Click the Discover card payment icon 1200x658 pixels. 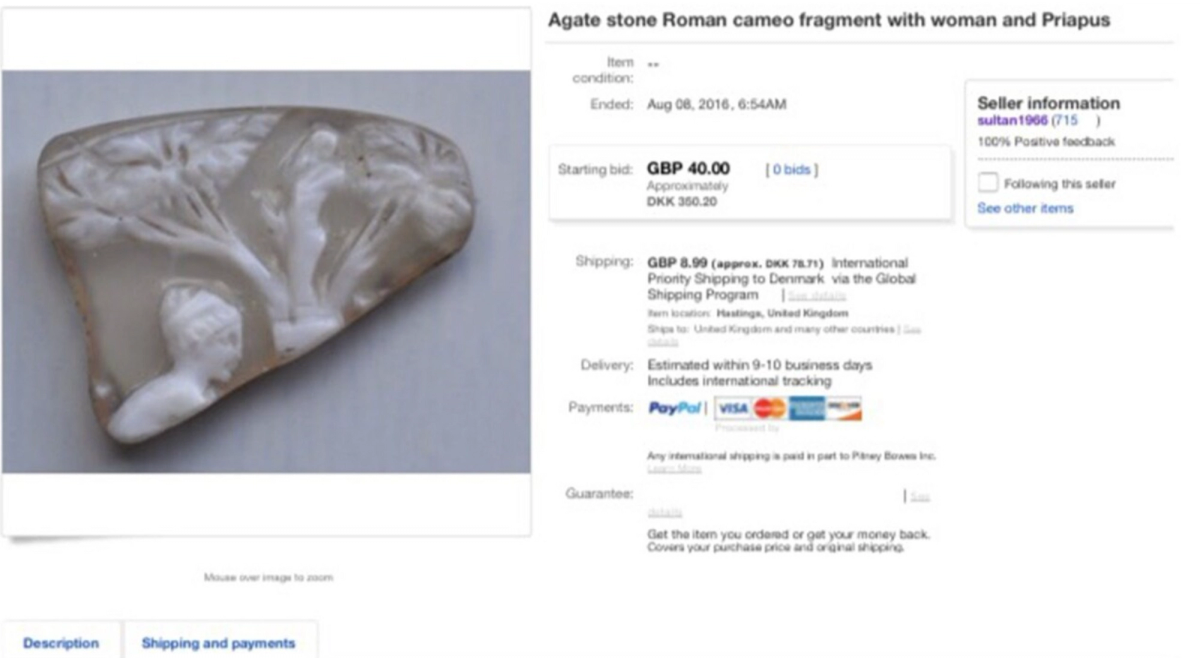click(x=848, y=408)
